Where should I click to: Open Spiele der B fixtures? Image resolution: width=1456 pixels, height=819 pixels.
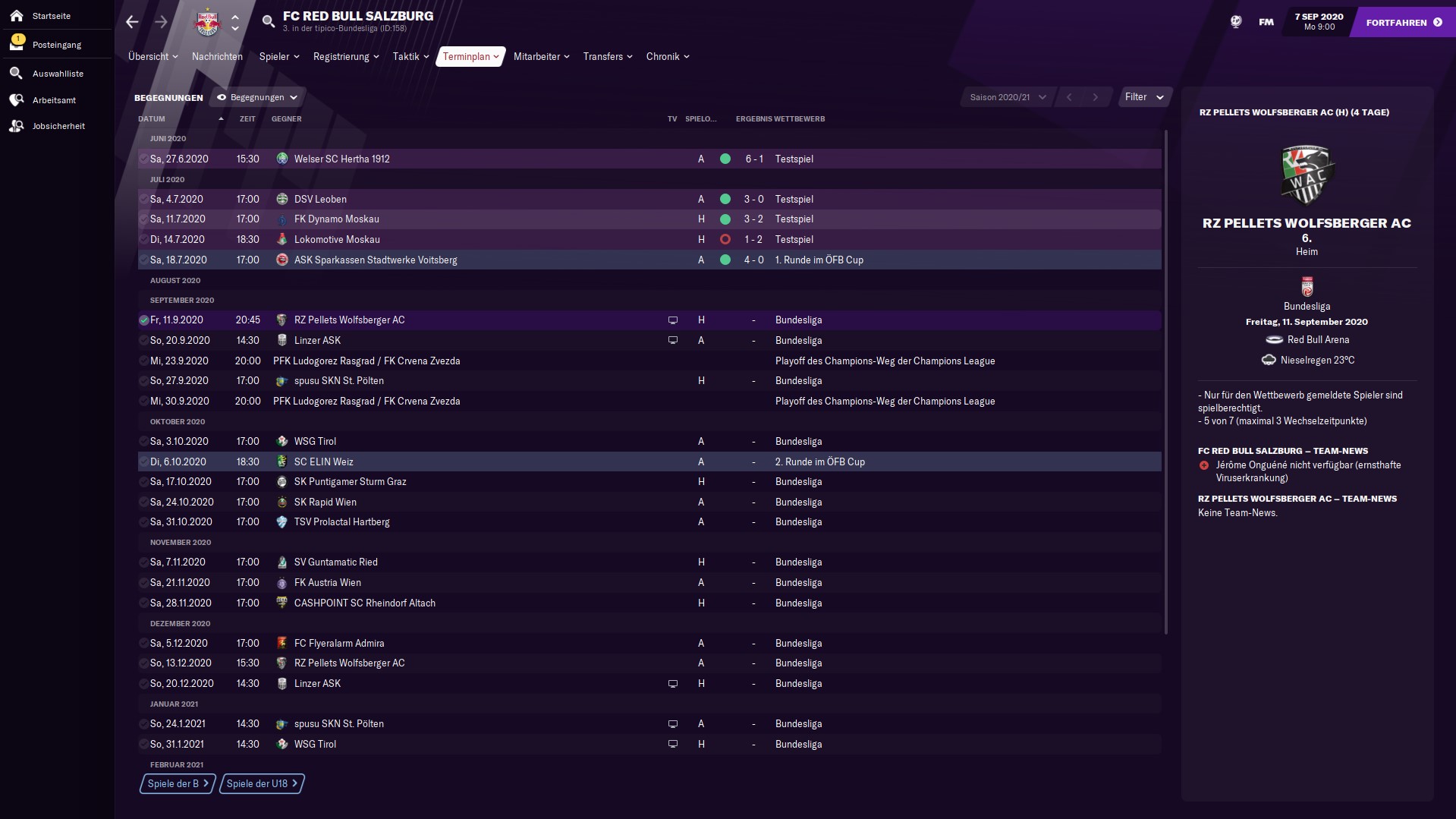pyautogui.click(x=178, y=783)
